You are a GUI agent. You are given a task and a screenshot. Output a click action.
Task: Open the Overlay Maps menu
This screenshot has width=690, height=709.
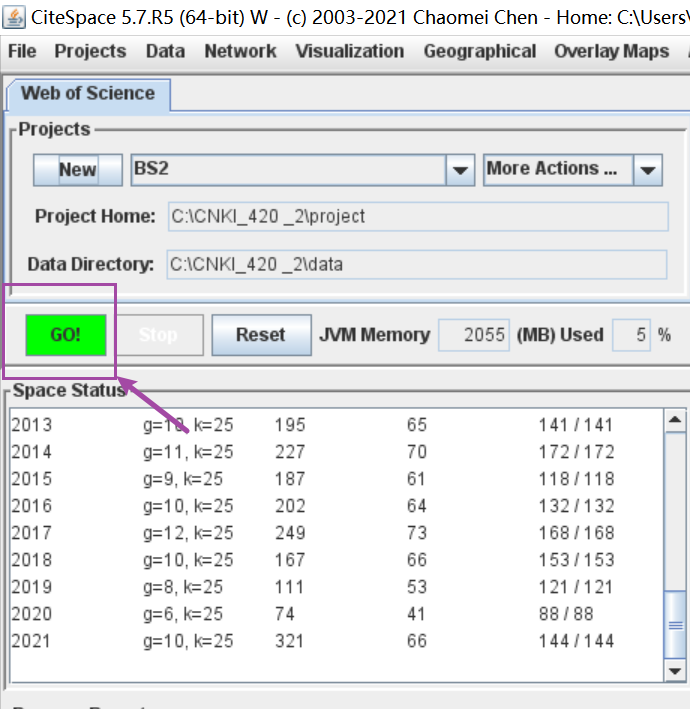612,51
